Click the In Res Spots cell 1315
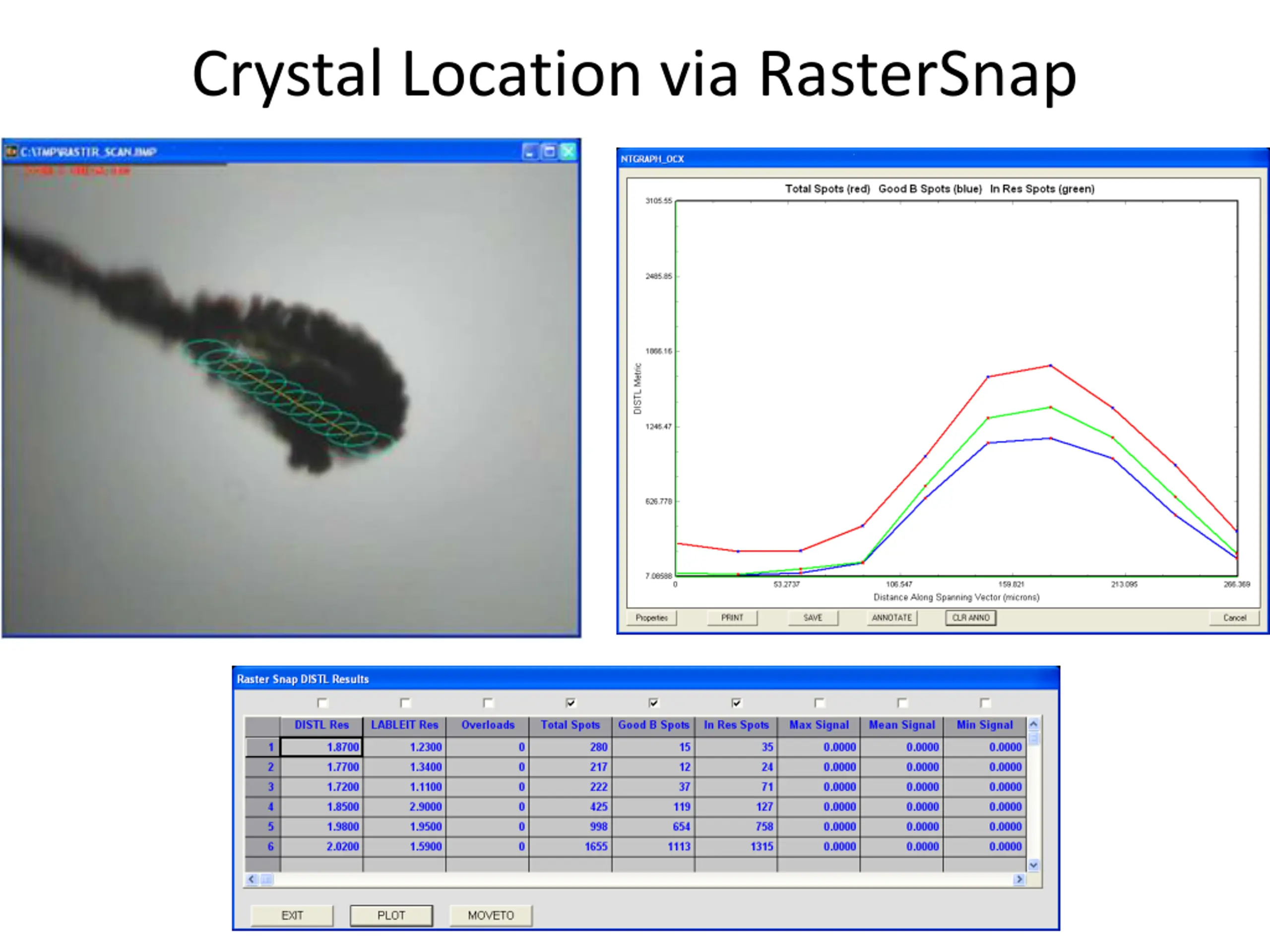1270x952 pixels. pyautogui.click(x=736, y=847)
